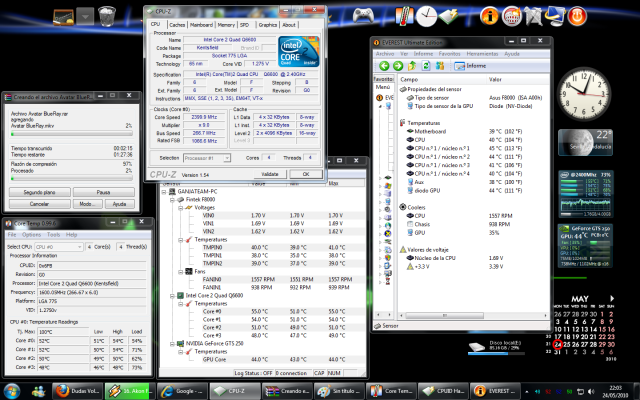Click the OK button in CPU-Z
The image size is (640, 400).
pos(306,174)
